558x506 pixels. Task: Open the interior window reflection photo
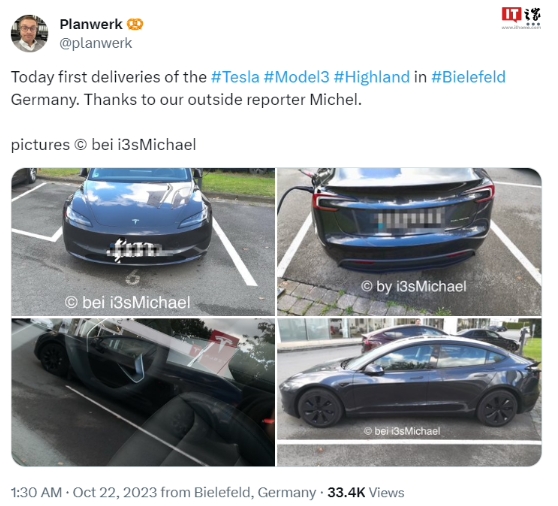(143, 392)
